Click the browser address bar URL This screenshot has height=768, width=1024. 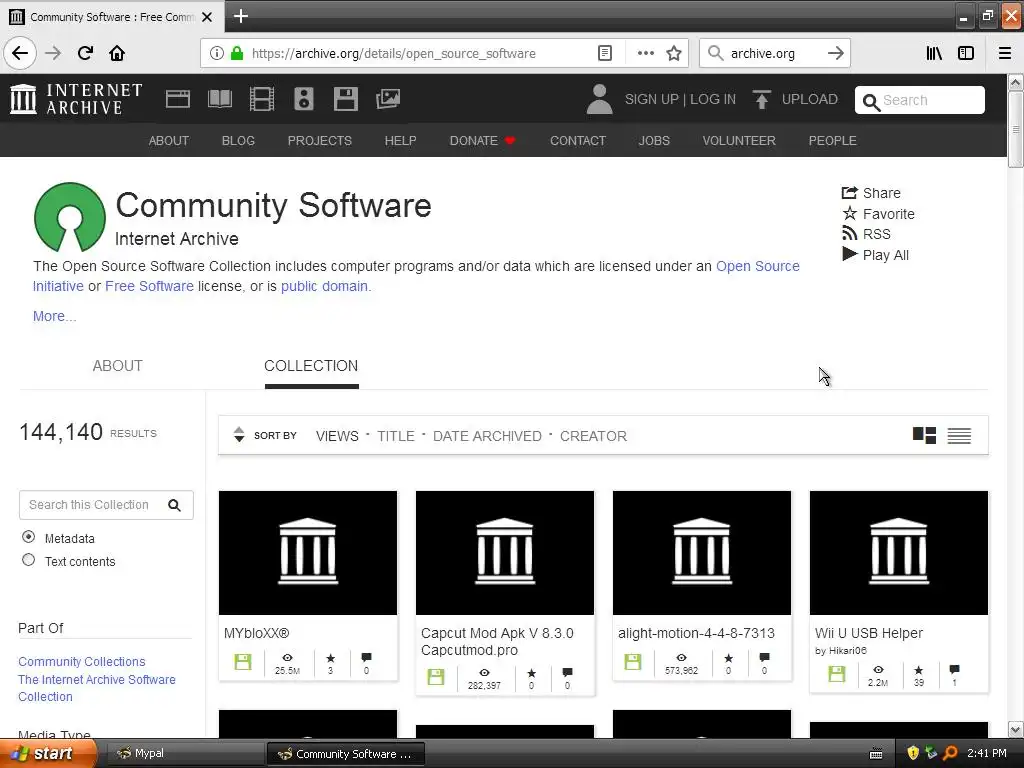pos(394,53)
